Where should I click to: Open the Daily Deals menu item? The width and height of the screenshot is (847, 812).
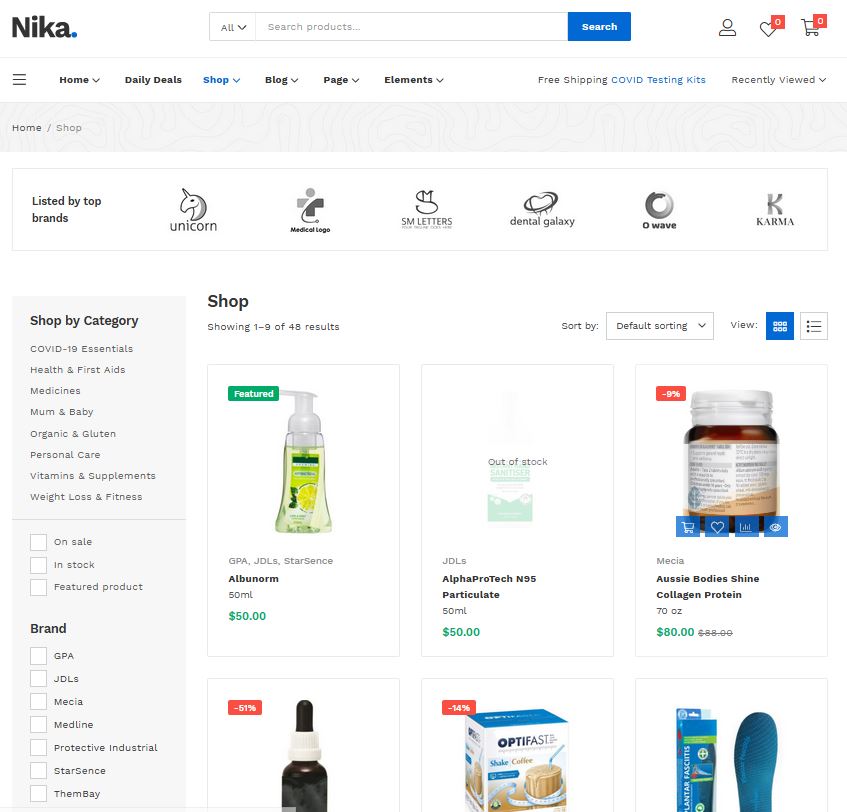coord(153,79)
